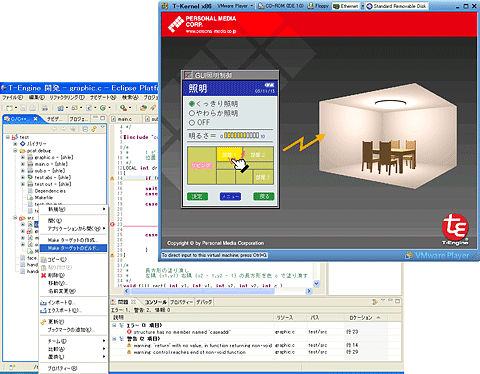
Task: Select the OFF lighting radio button
Action: [192, 123]
